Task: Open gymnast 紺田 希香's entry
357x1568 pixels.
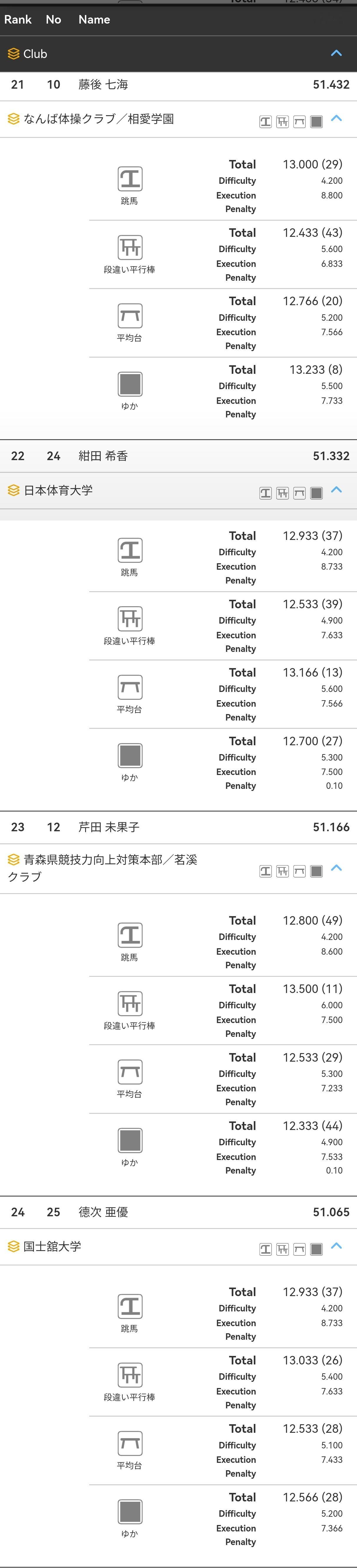Action: click(x=103, y=456)
